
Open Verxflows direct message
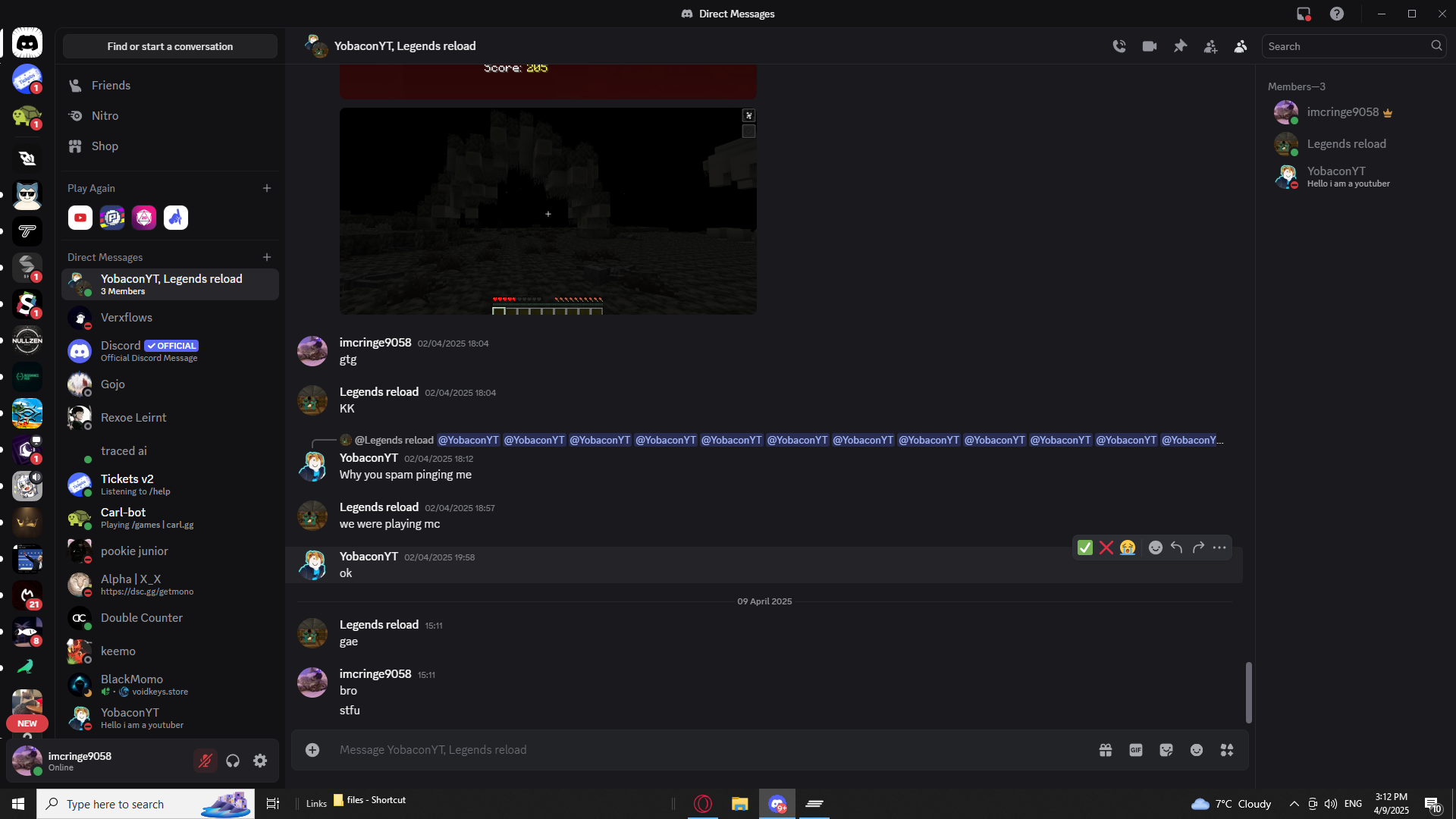(x=171, y=318)
